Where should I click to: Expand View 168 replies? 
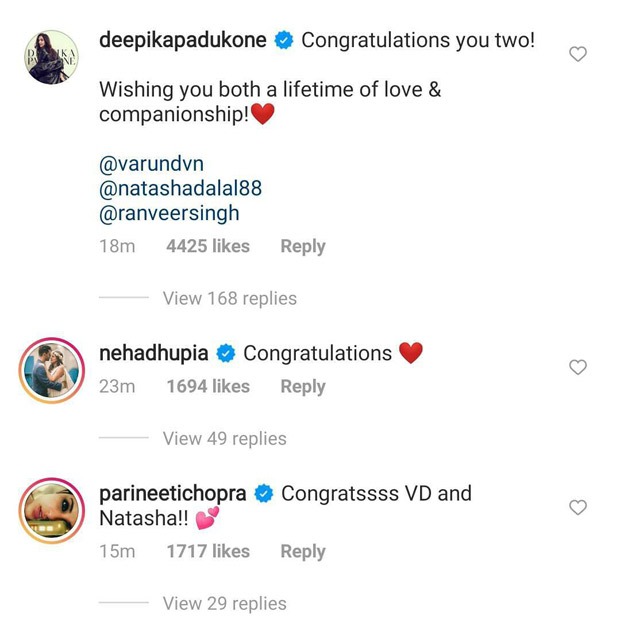[x=229, y=298]
